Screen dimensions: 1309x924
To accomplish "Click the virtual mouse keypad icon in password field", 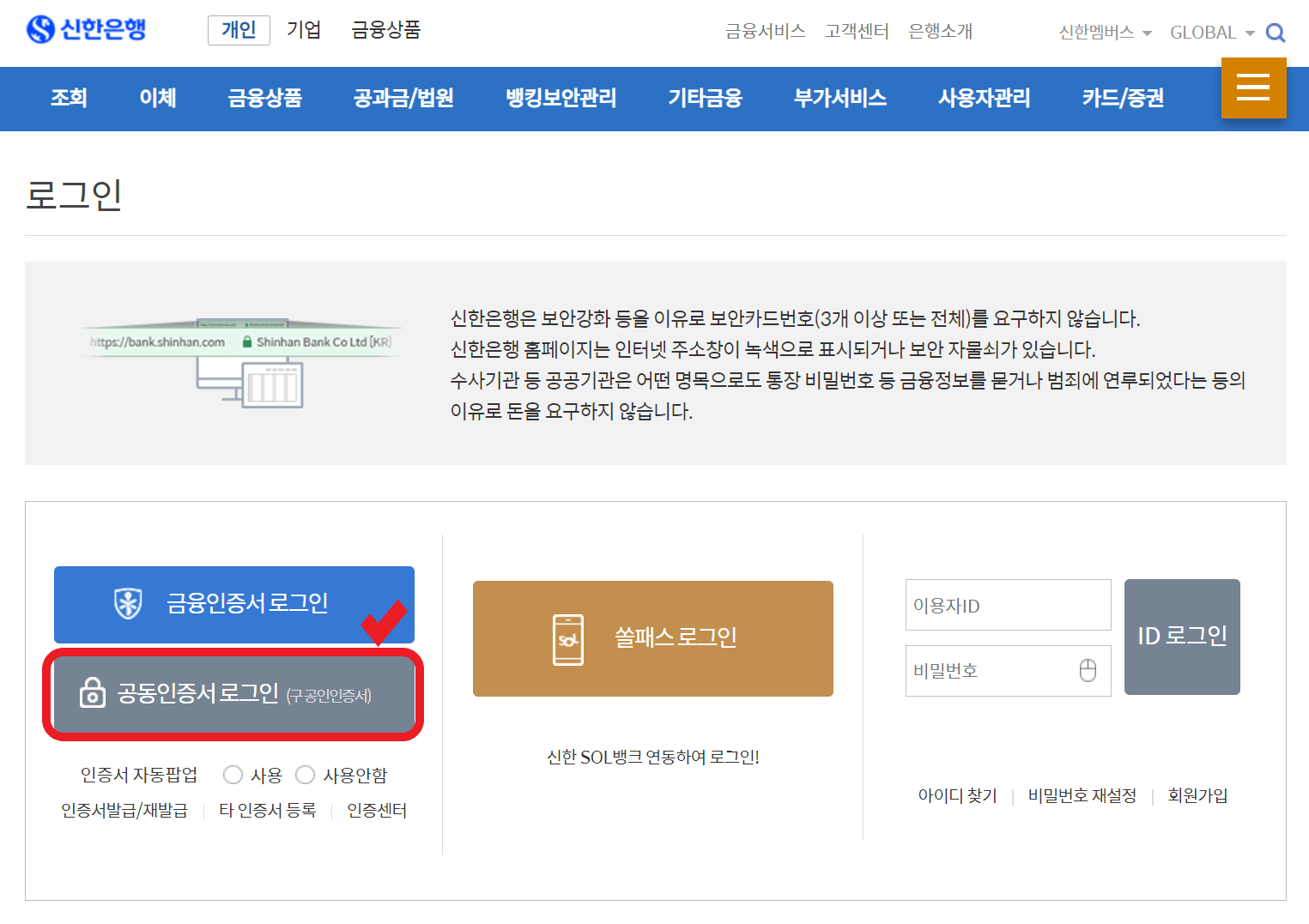I will (1088, 670).
